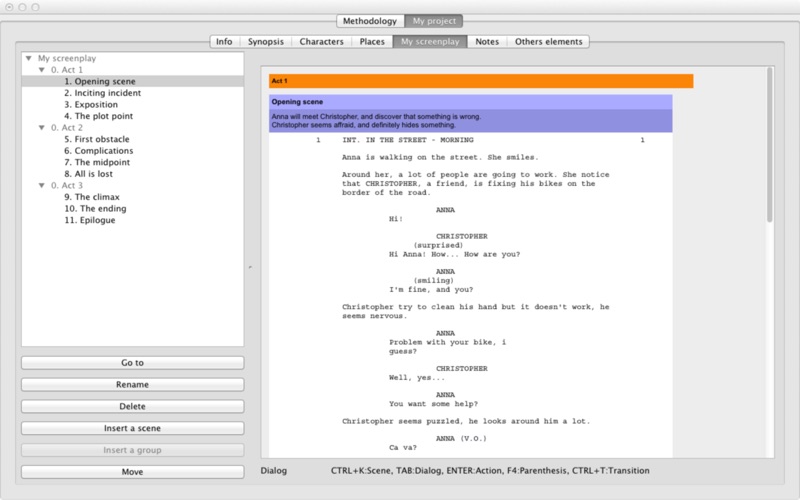Click the Move button

click(133, 472)
